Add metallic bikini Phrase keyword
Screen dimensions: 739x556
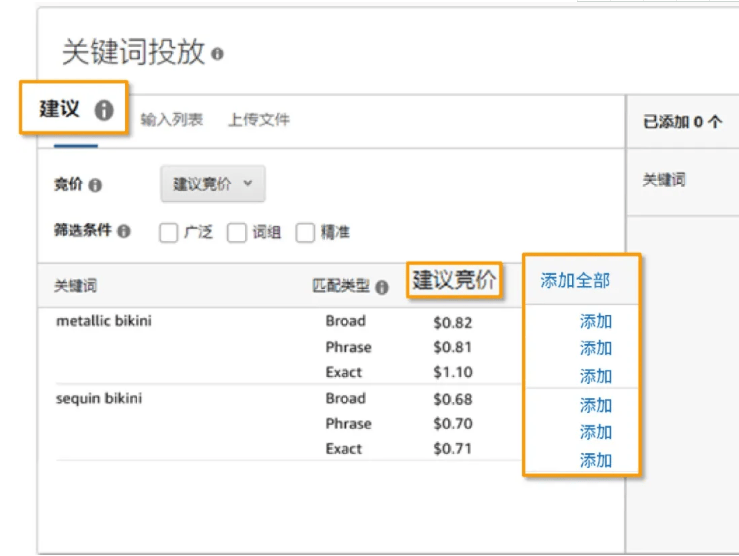tap(596, 348)
